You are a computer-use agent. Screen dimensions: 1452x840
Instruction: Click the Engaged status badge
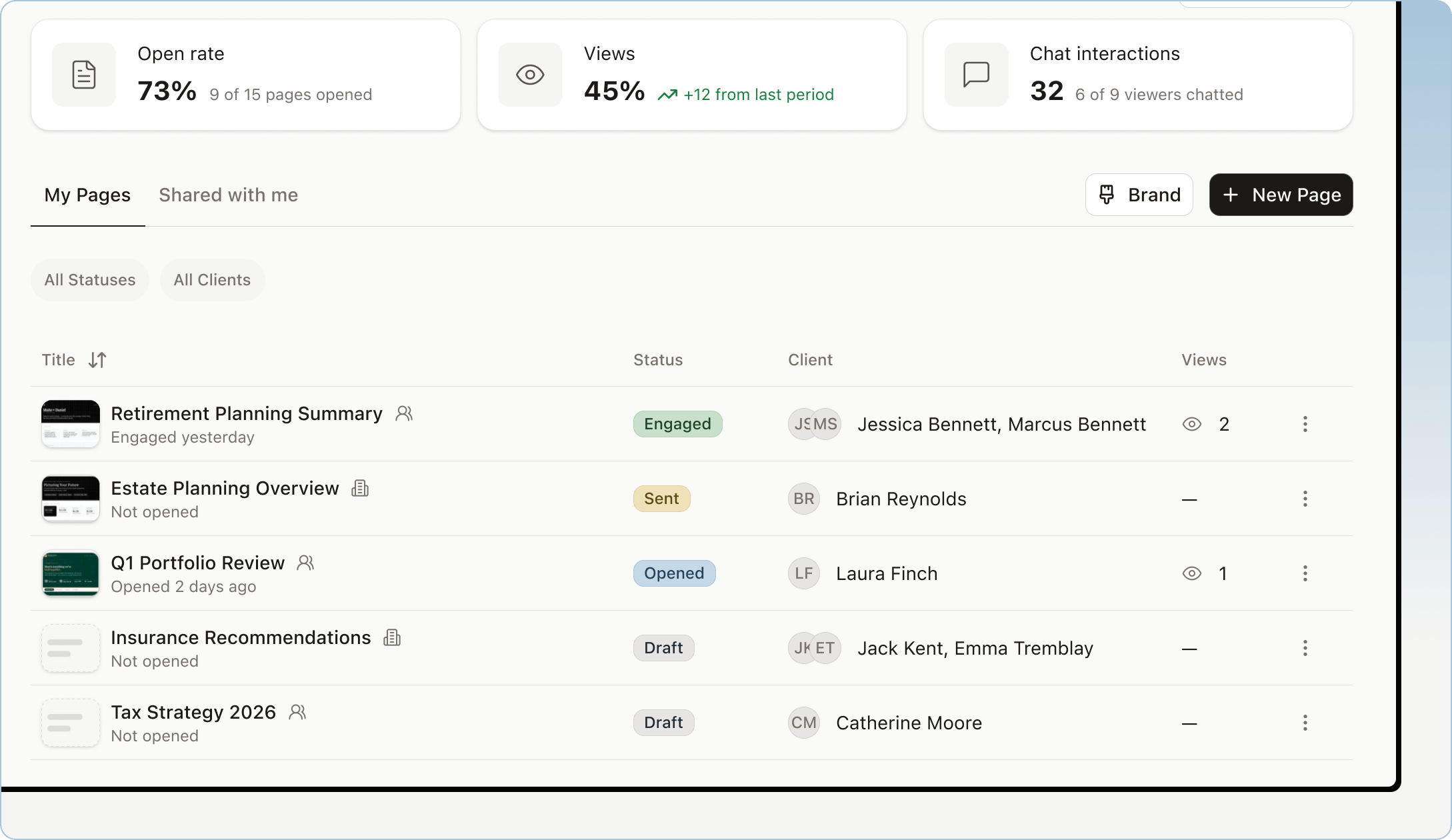(677, 424)
